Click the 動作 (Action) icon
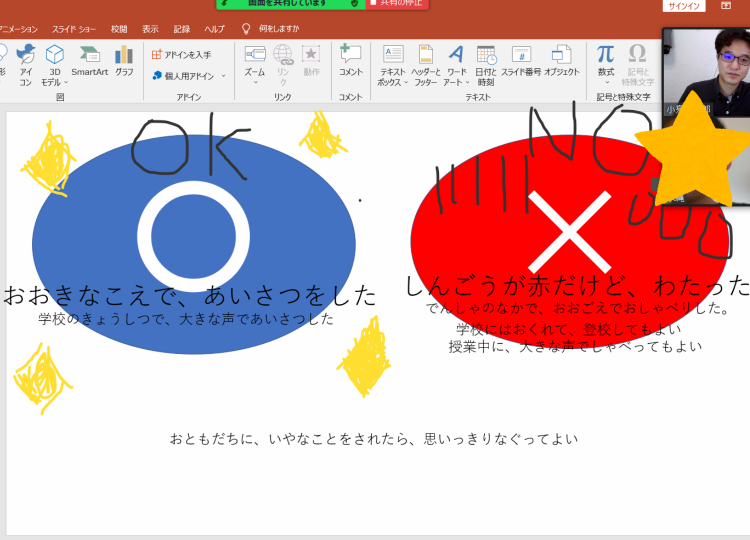This screenshot has height=540, width=750. point(311,61)
